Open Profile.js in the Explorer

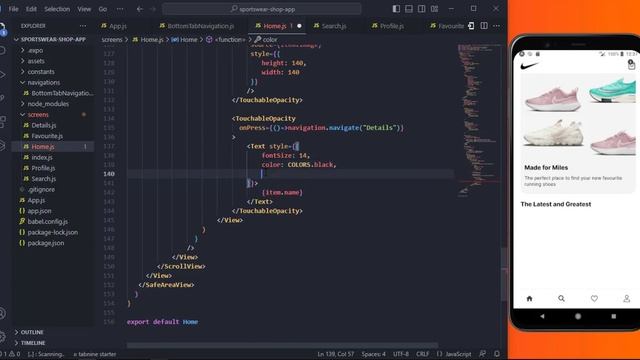[x=53, y=168]
